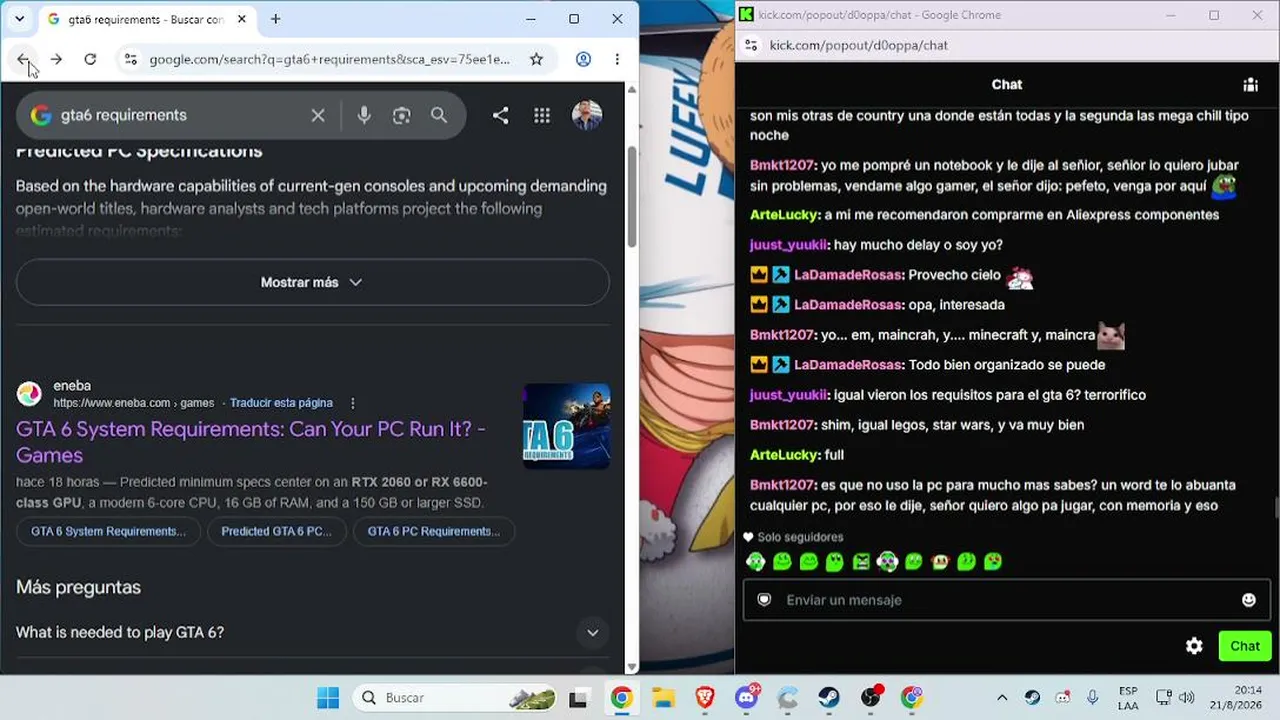This screenshot has height=720, width=1280.
Task: Focus the 'gta6 requirements' search field
Action: tap(180, 115)
